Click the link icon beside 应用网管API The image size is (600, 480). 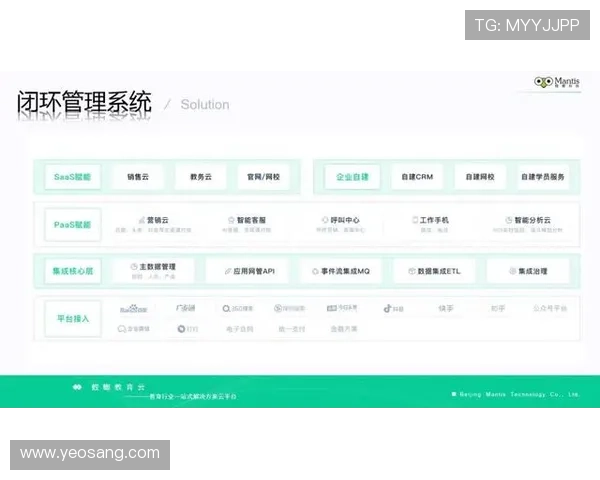click(228, 271)
